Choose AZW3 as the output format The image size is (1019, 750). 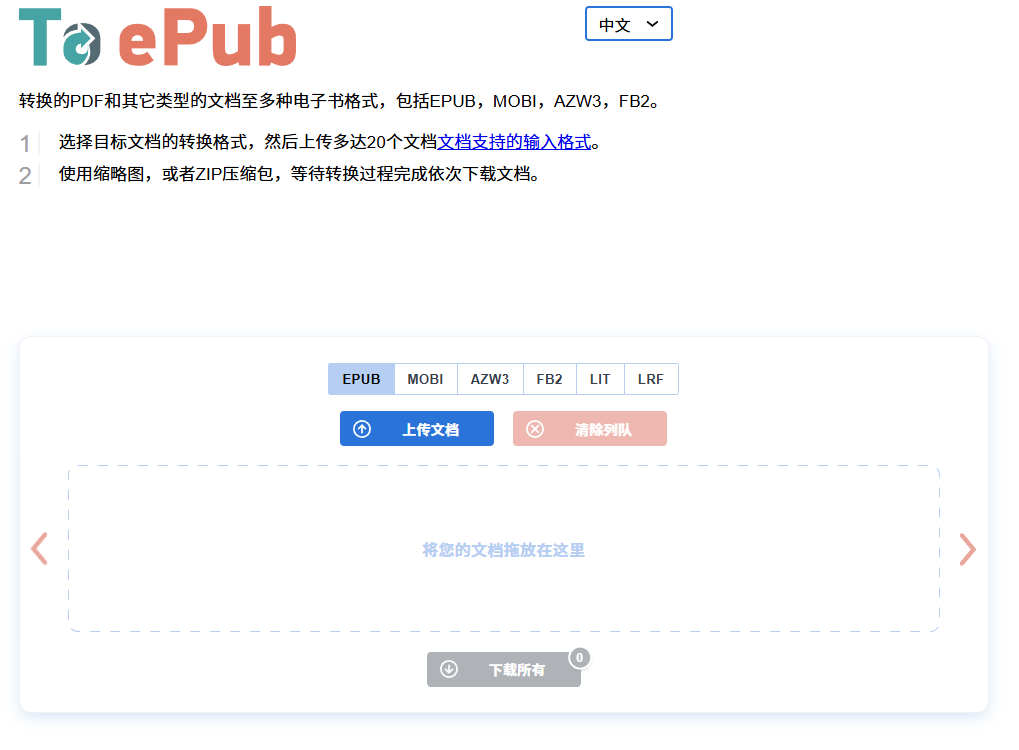coord(490,379)
